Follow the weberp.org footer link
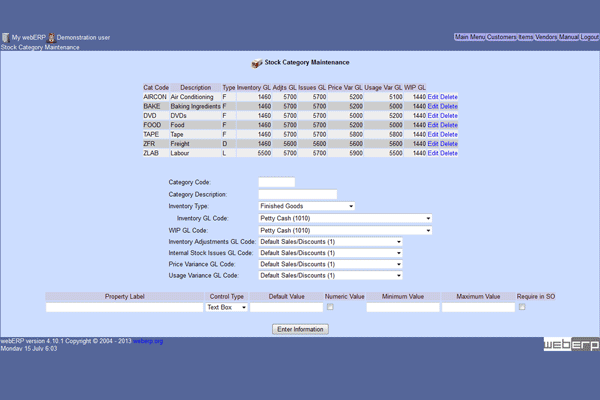The width and height of the screenshot is (600, 400). coord(148,341)
